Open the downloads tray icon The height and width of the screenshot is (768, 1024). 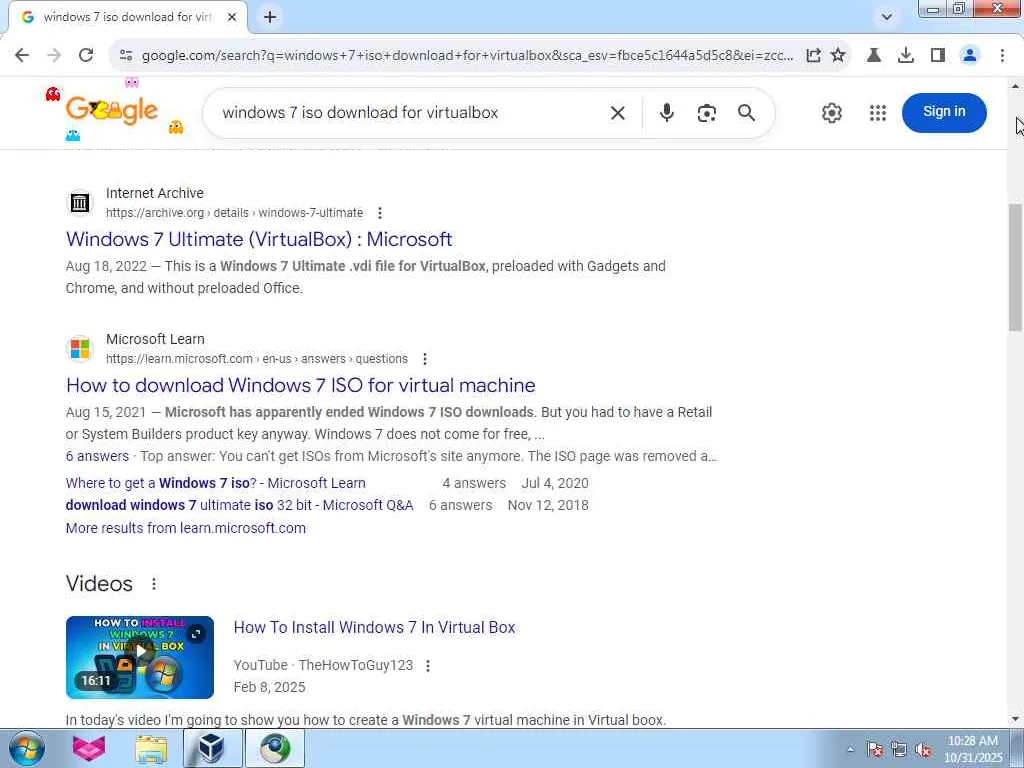906,56
